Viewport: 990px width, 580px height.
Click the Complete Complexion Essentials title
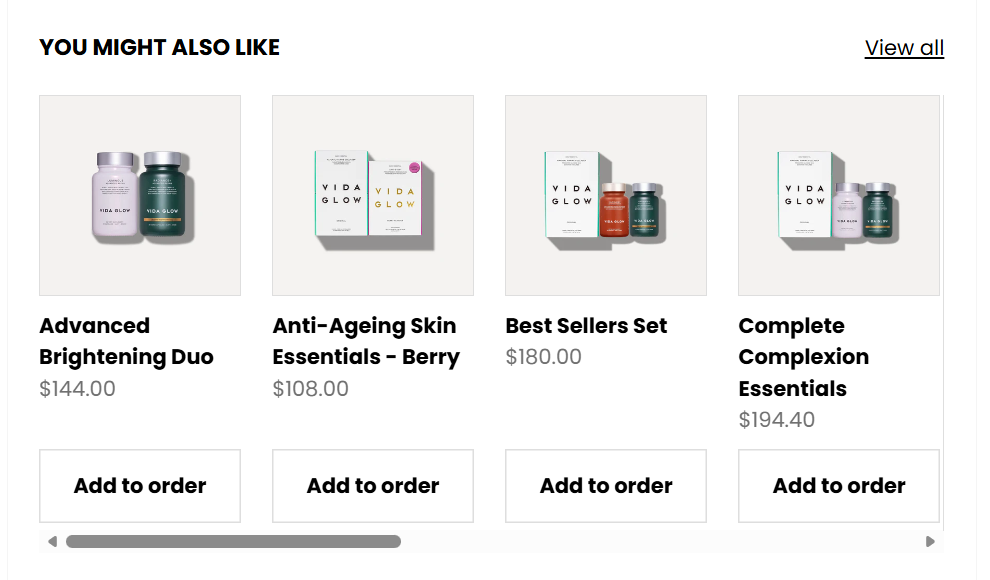pyautogui.click(x=803, y=357)
